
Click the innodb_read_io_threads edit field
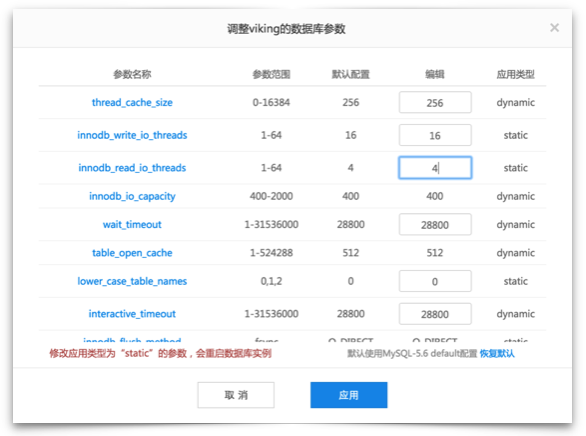435,168
